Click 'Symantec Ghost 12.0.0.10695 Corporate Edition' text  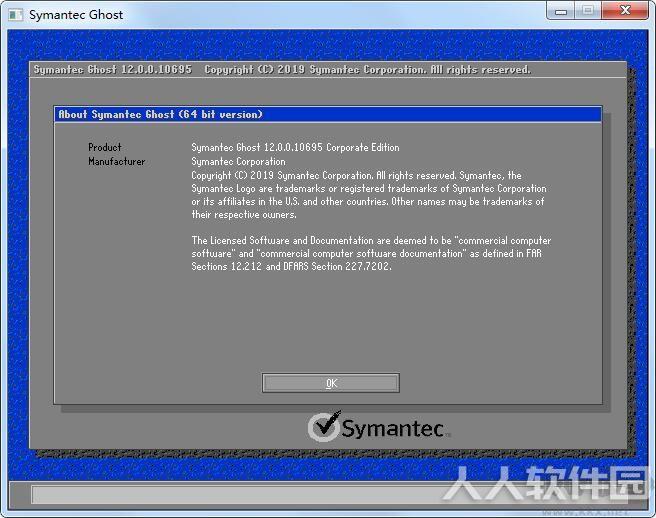pyautogui.click(x=295, y=147)
